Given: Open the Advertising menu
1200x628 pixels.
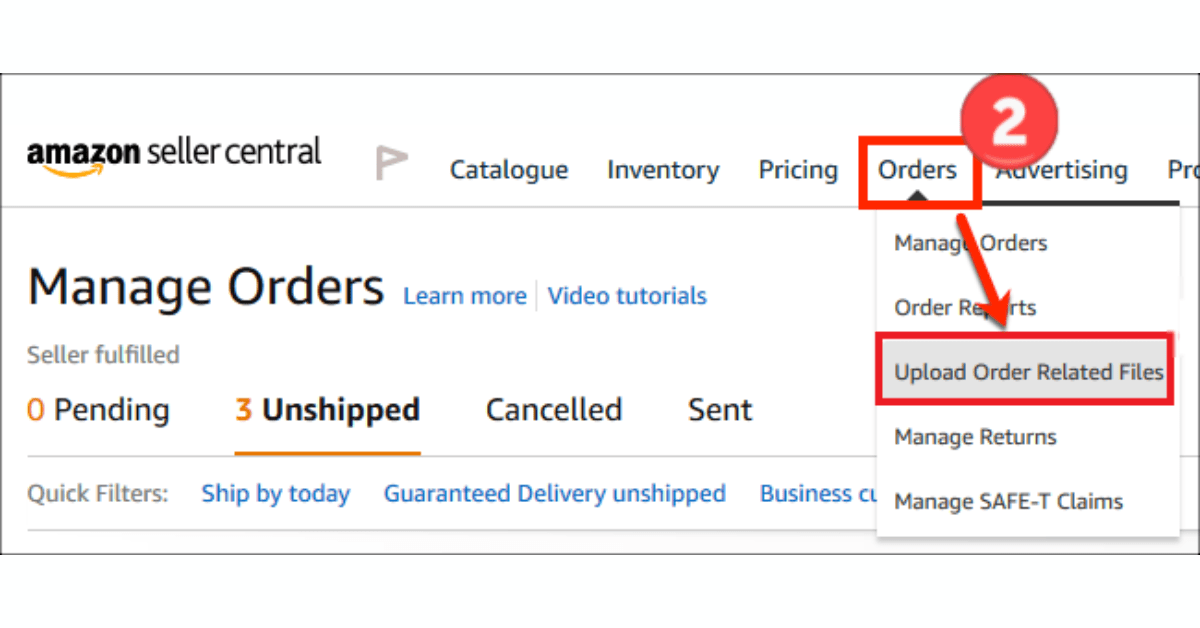Looking at the screenshot, I should (x=1061, y=170).
